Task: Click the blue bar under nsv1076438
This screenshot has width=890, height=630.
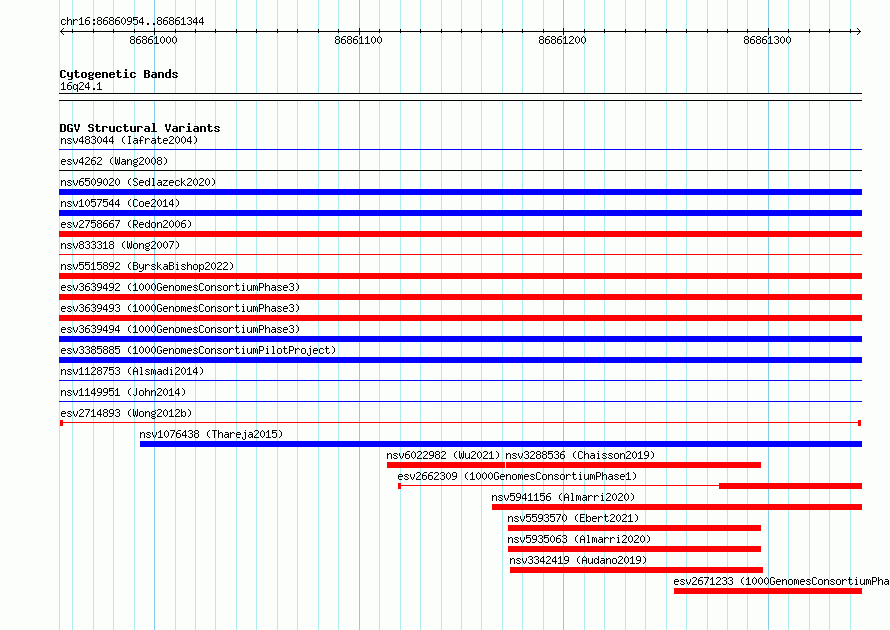Action: (x=501, y=444)
